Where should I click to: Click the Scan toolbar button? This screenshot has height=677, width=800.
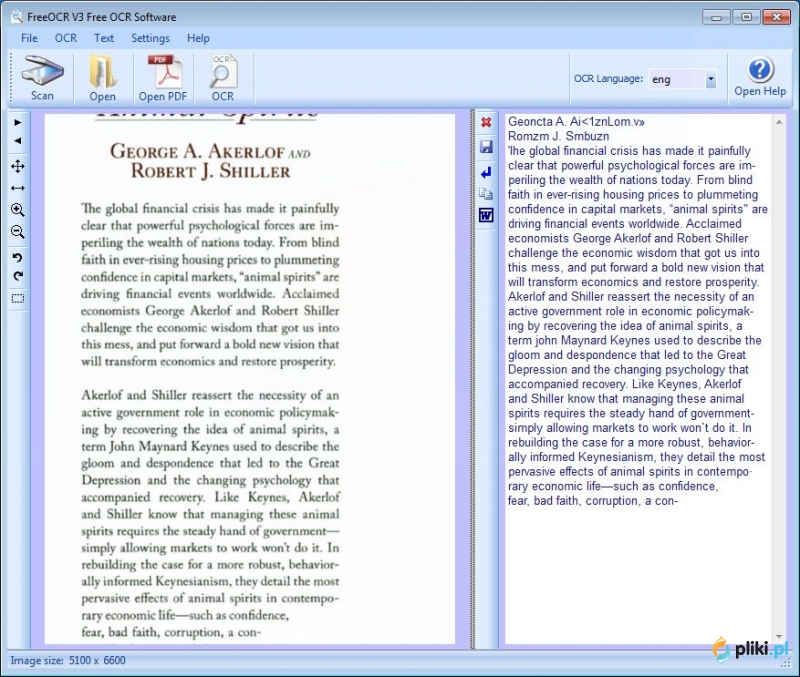click(42, 78)
